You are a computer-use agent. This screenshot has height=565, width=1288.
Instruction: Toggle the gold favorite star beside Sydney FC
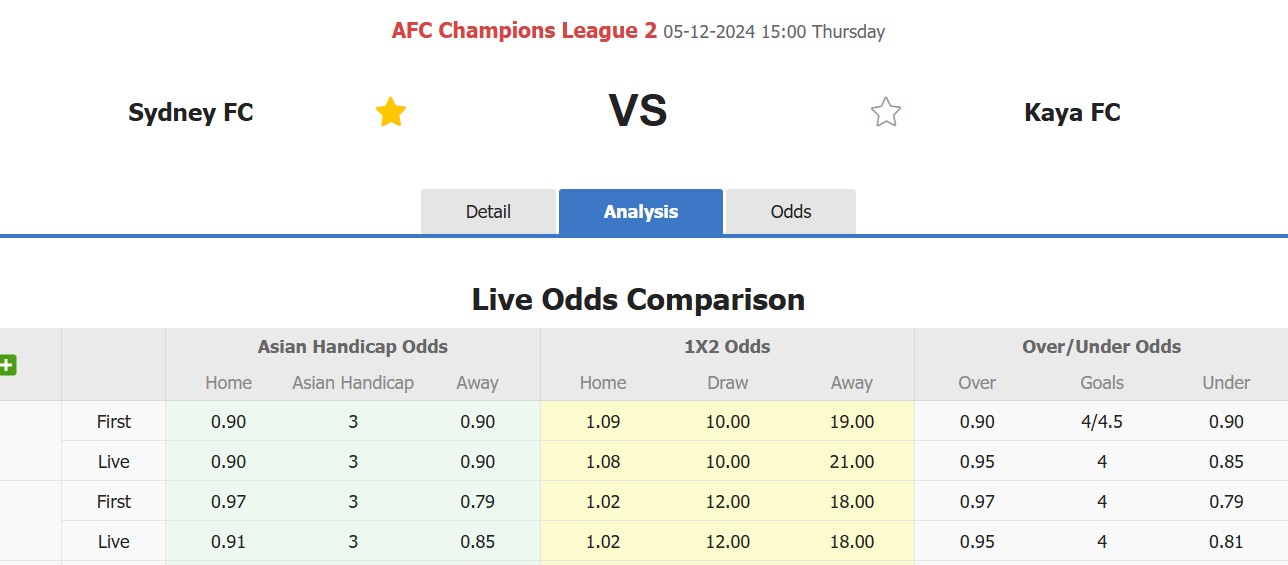390,112
